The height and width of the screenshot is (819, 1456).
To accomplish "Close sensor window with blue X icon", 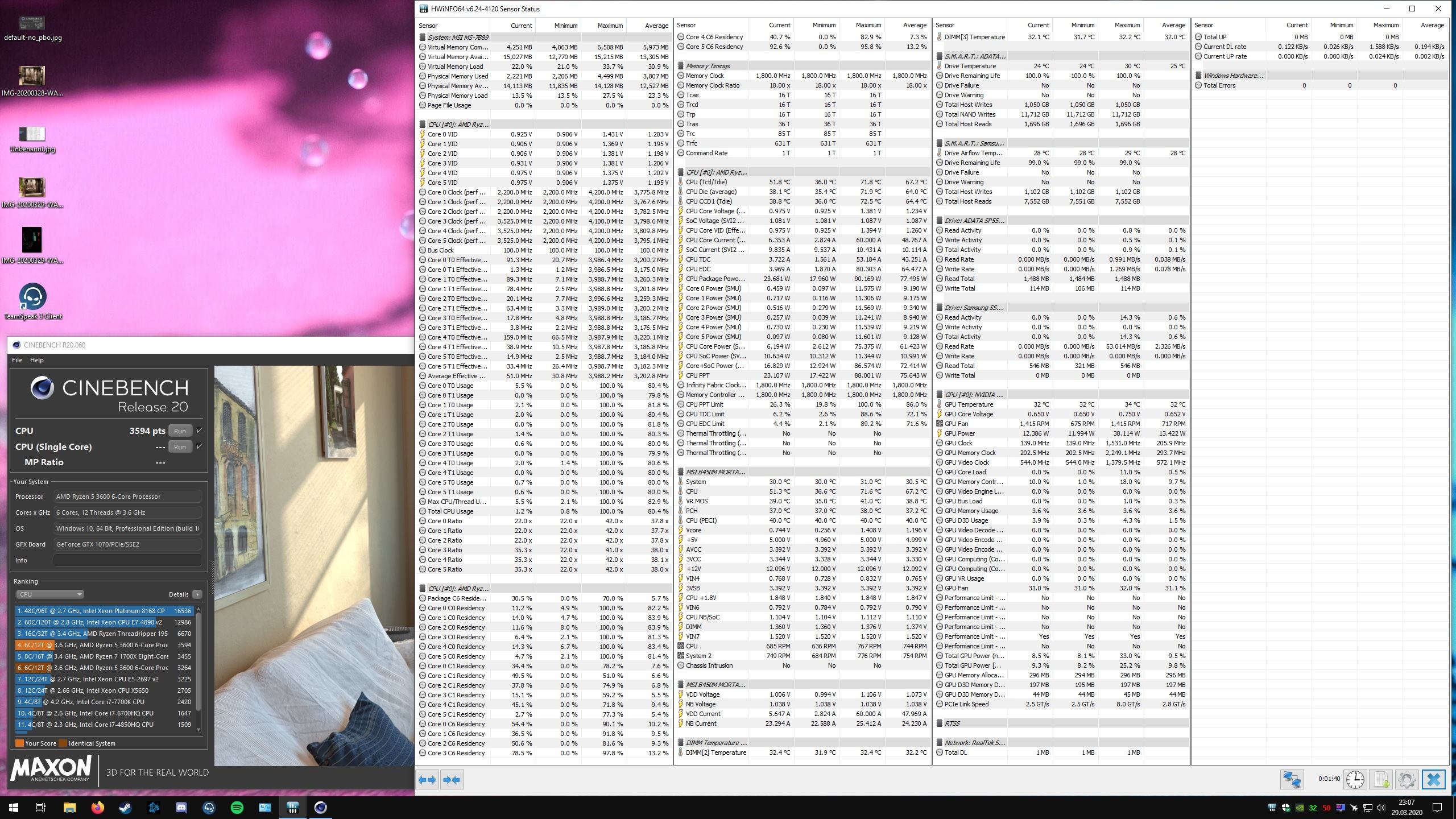I will [x=1433, y=779].
